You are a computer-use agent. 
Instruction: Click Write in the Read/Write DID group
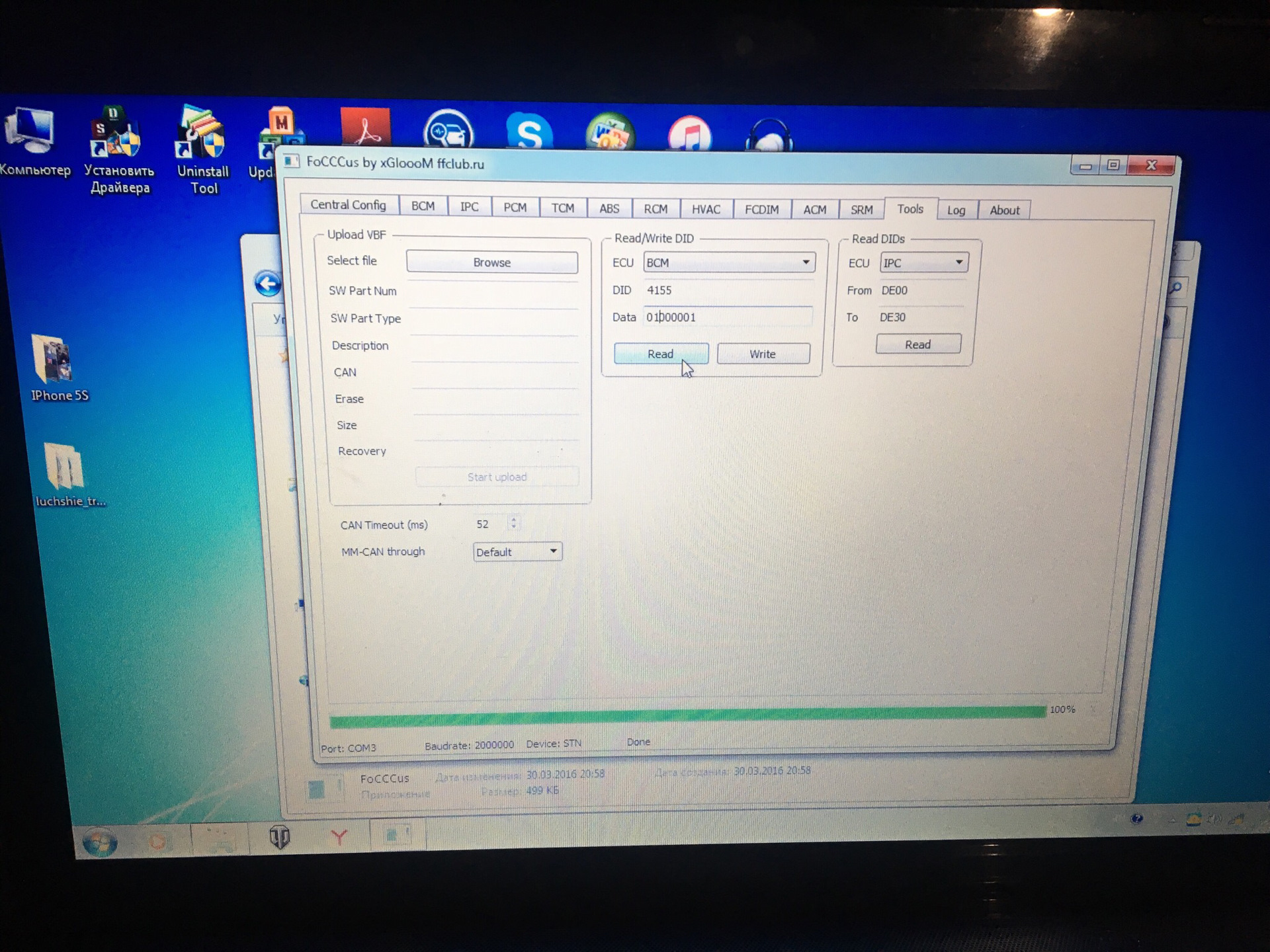763,354
